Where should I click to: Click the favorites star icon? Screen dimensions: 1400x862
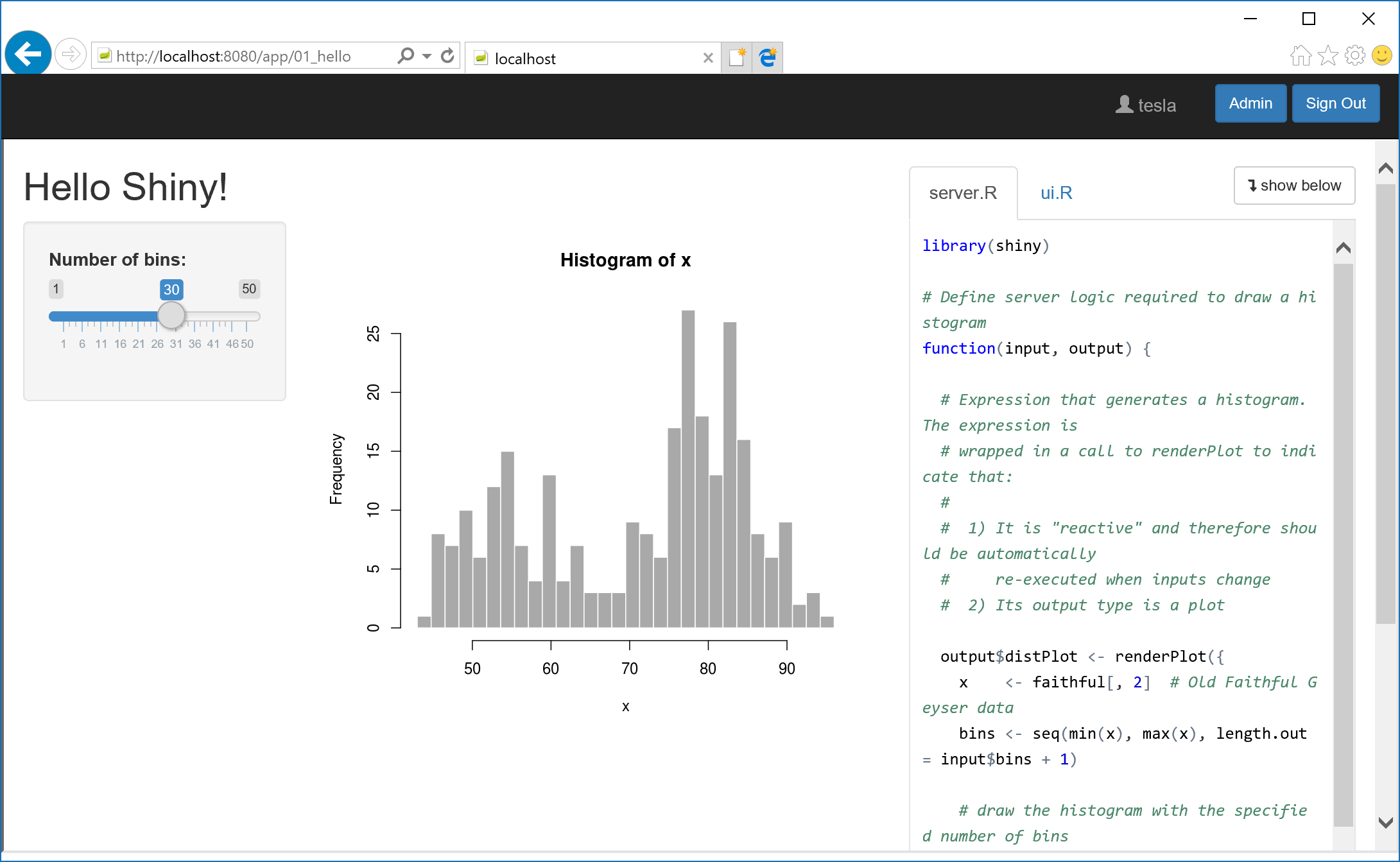coord(1327,56)
